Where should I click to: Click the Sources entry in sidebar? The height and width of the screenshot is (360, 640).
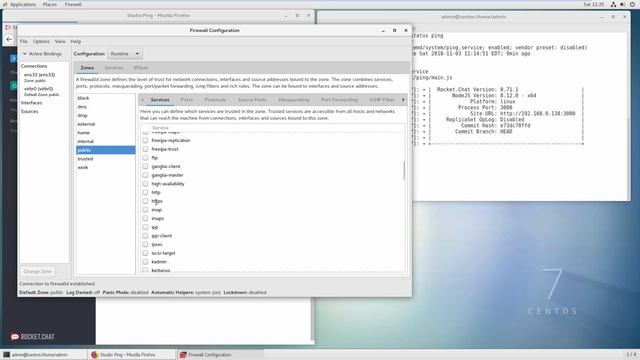29,111
